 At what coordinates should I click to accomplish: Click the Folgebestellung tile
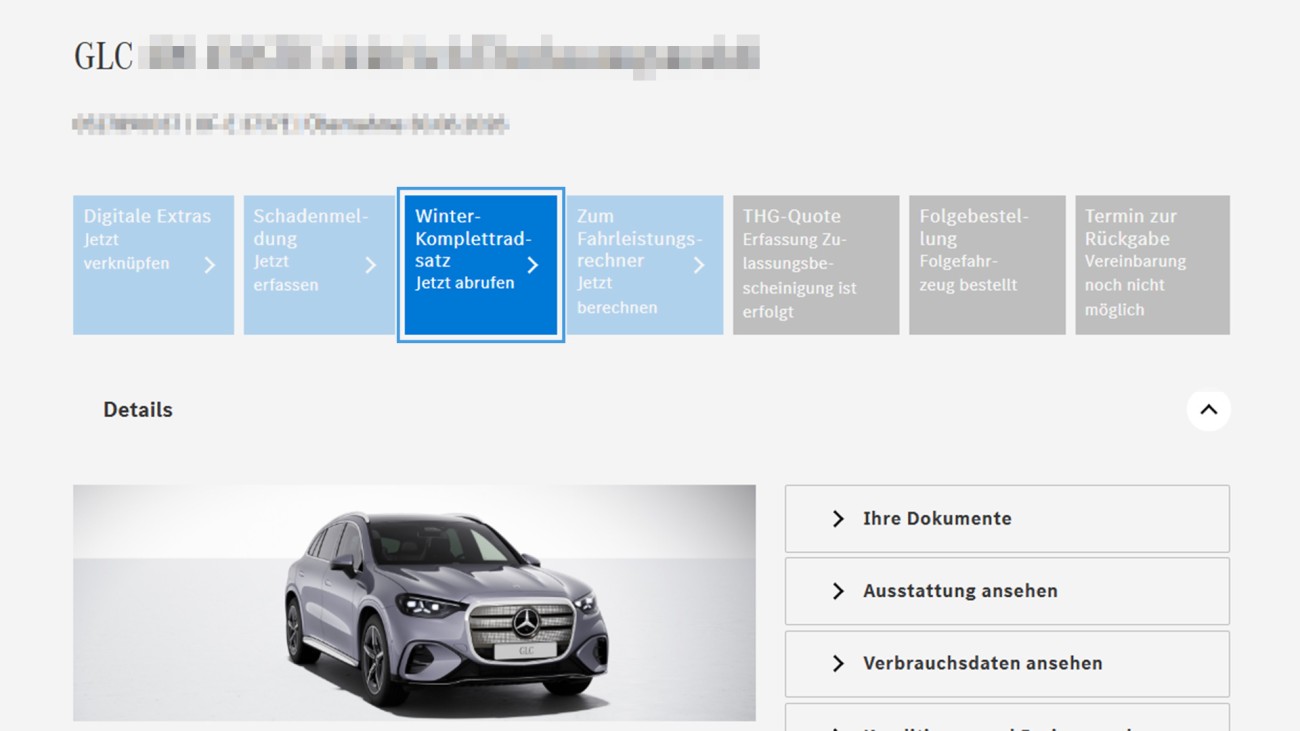click(x=987, y=265)
